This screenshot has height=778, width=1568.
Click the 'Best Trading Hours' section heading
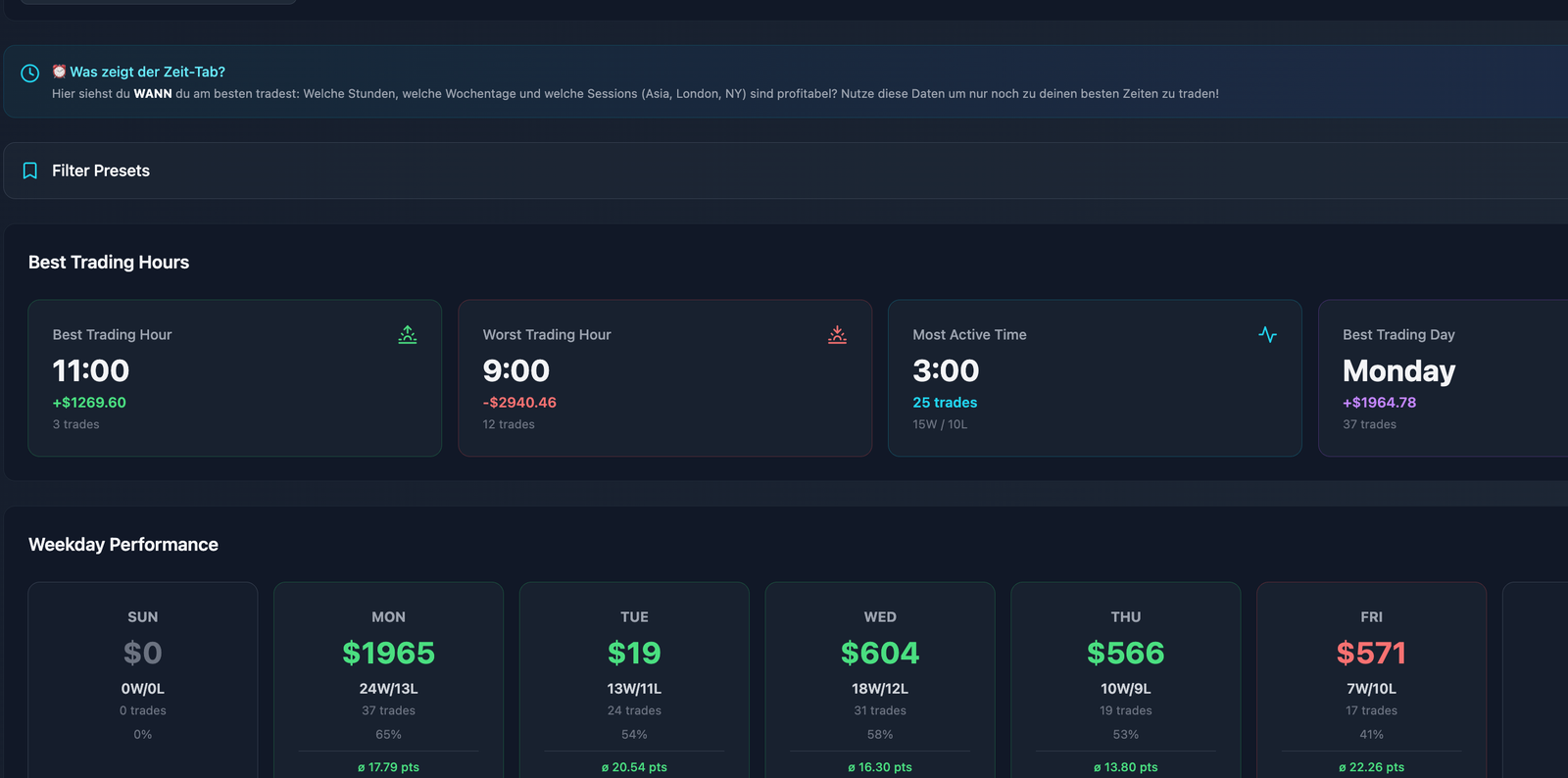(109, 263)
